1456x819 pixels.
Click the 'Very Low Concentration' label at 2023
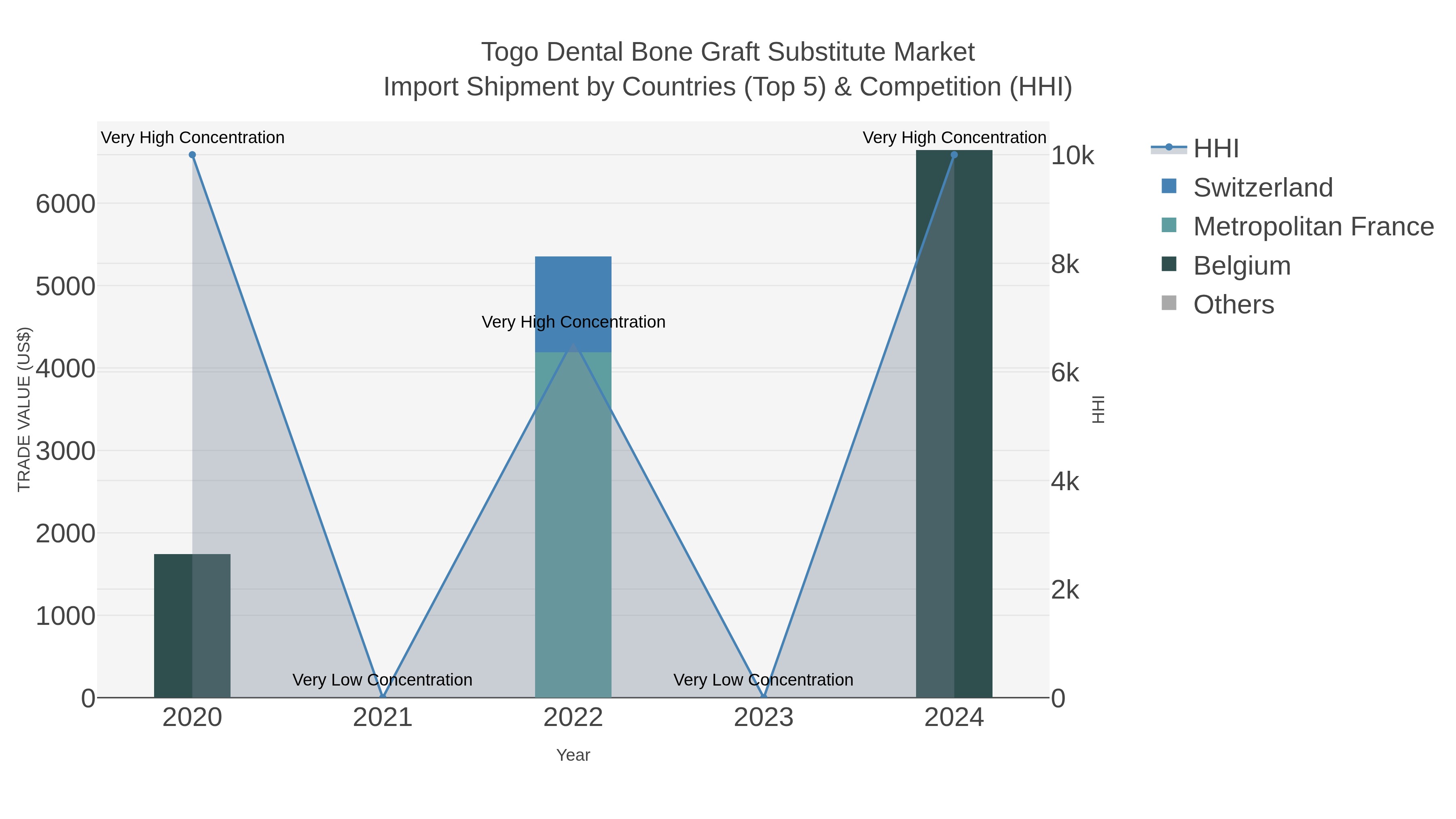tap(764, 680)
